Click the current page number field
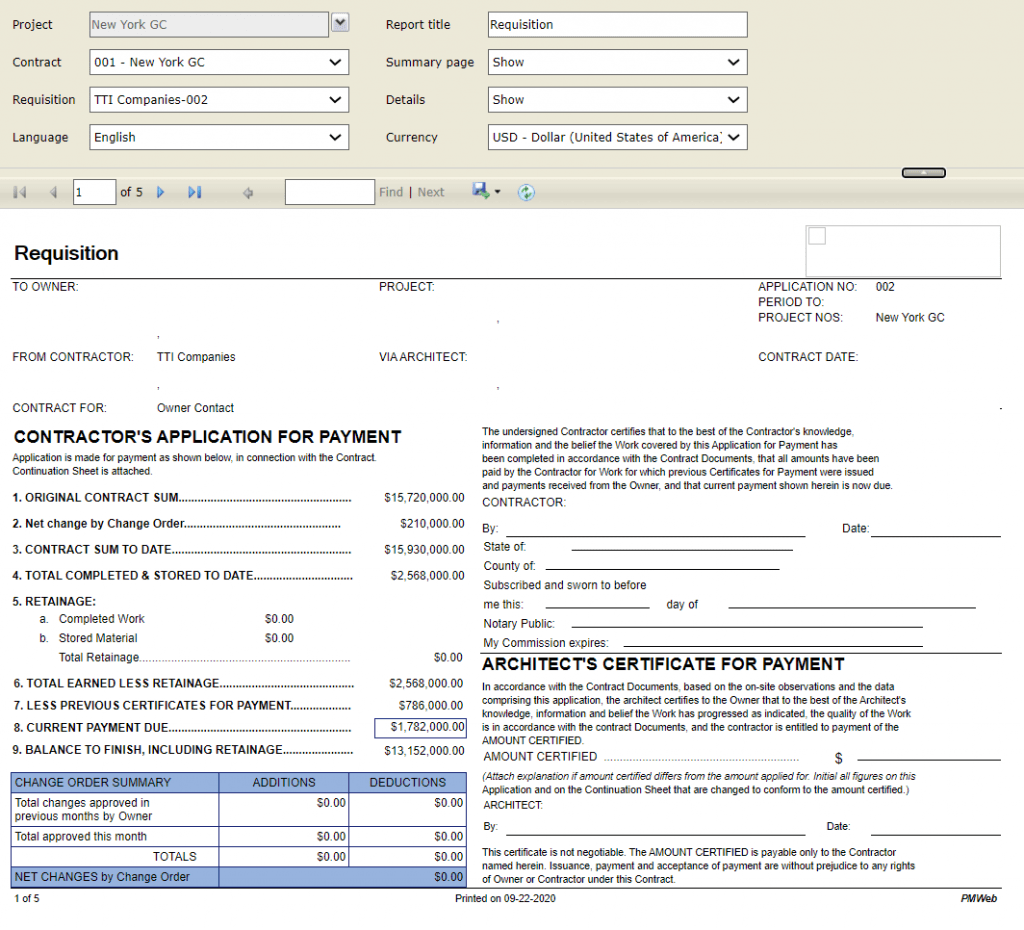1024x930 pixels. click(x=94, y=192)
